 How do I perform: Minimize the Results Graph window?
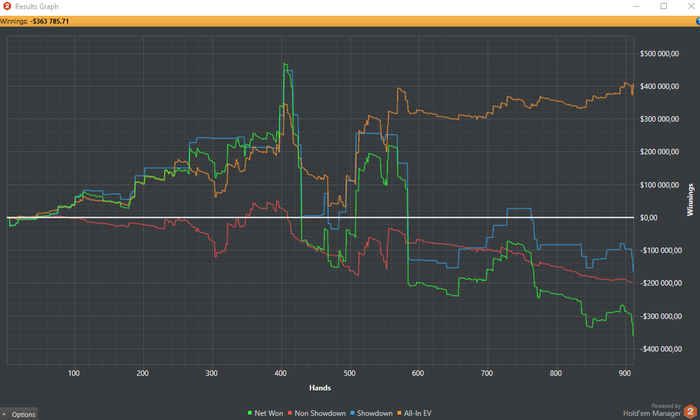637,6
